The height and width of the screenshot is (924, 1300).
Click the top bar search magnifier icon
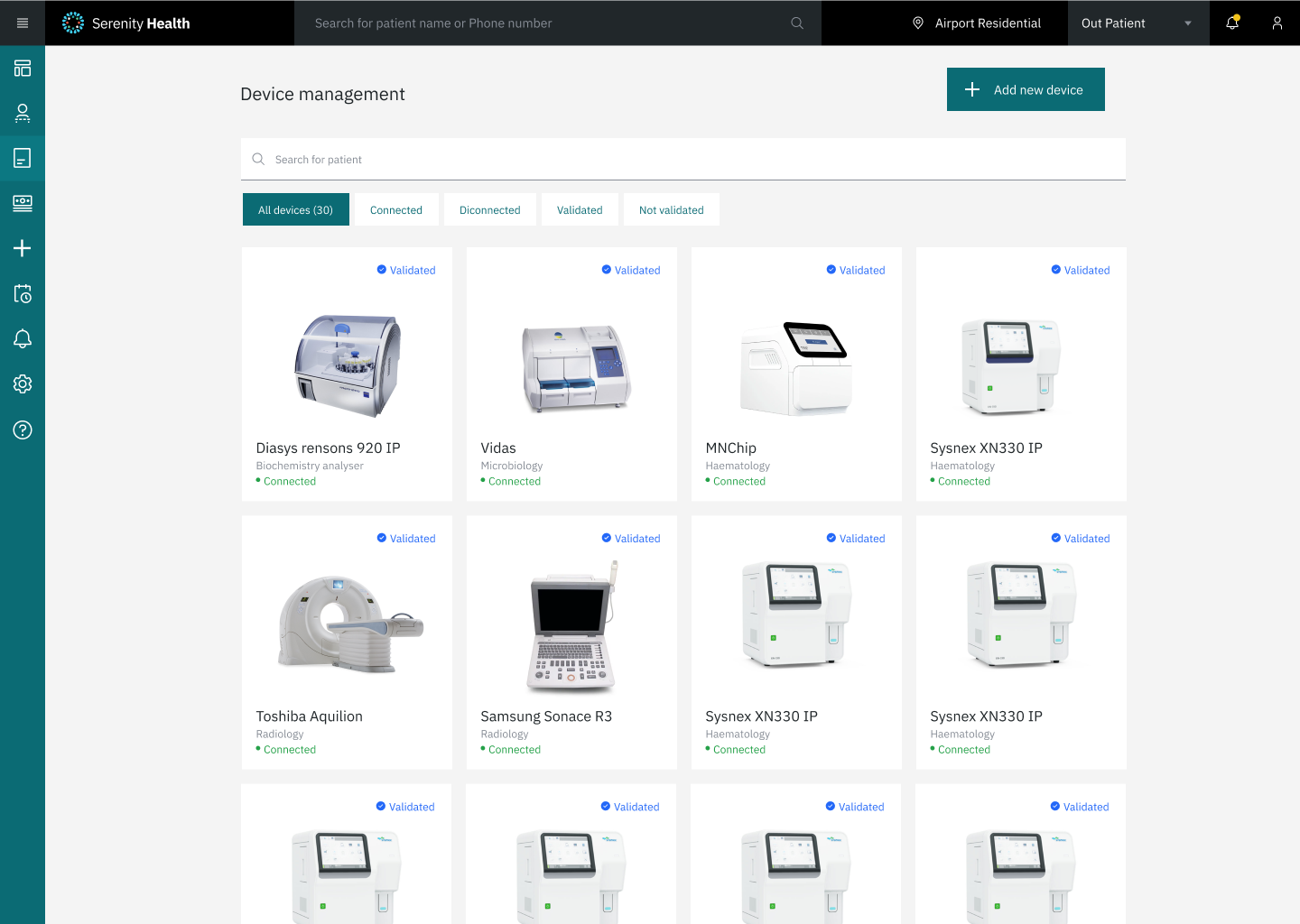point(797,23)
